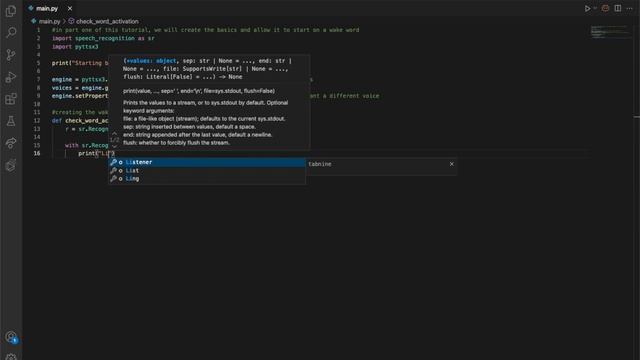Open the Source Control panel
Screen dimensions: 640x360
(11, 55)
